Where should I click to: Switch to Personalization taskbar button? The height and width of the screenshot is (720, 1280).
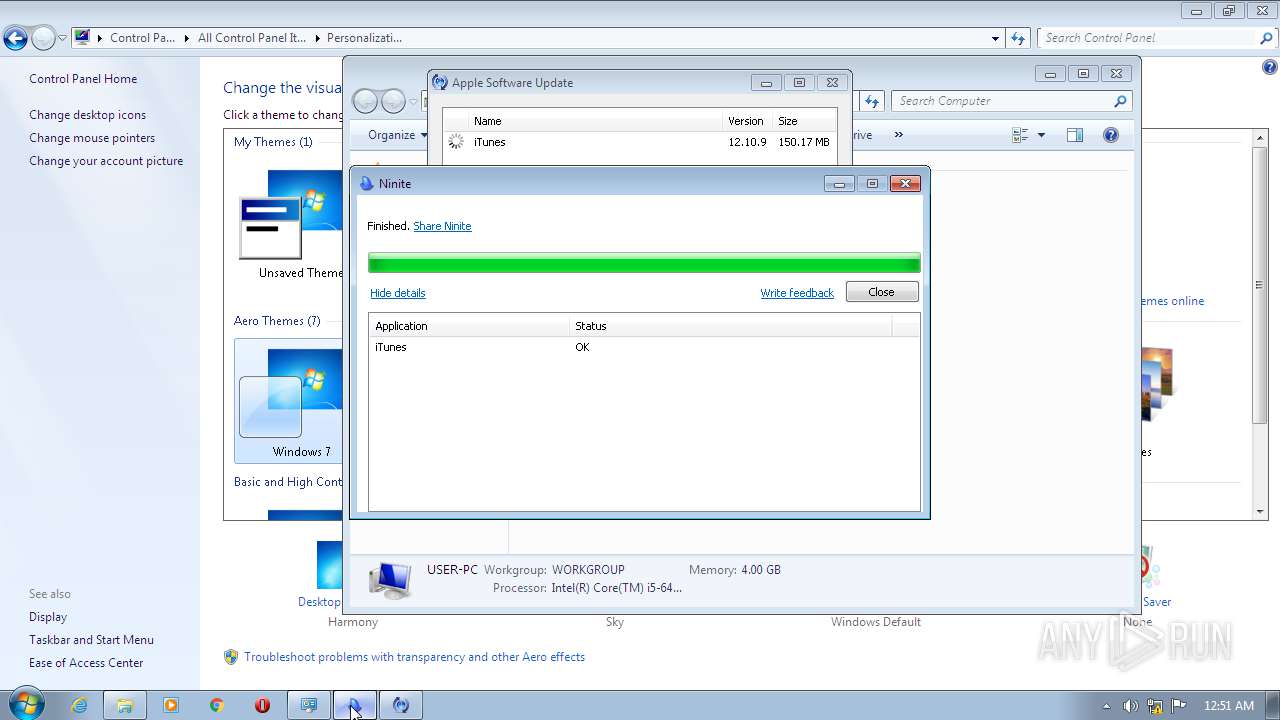[x=309, y=705]
